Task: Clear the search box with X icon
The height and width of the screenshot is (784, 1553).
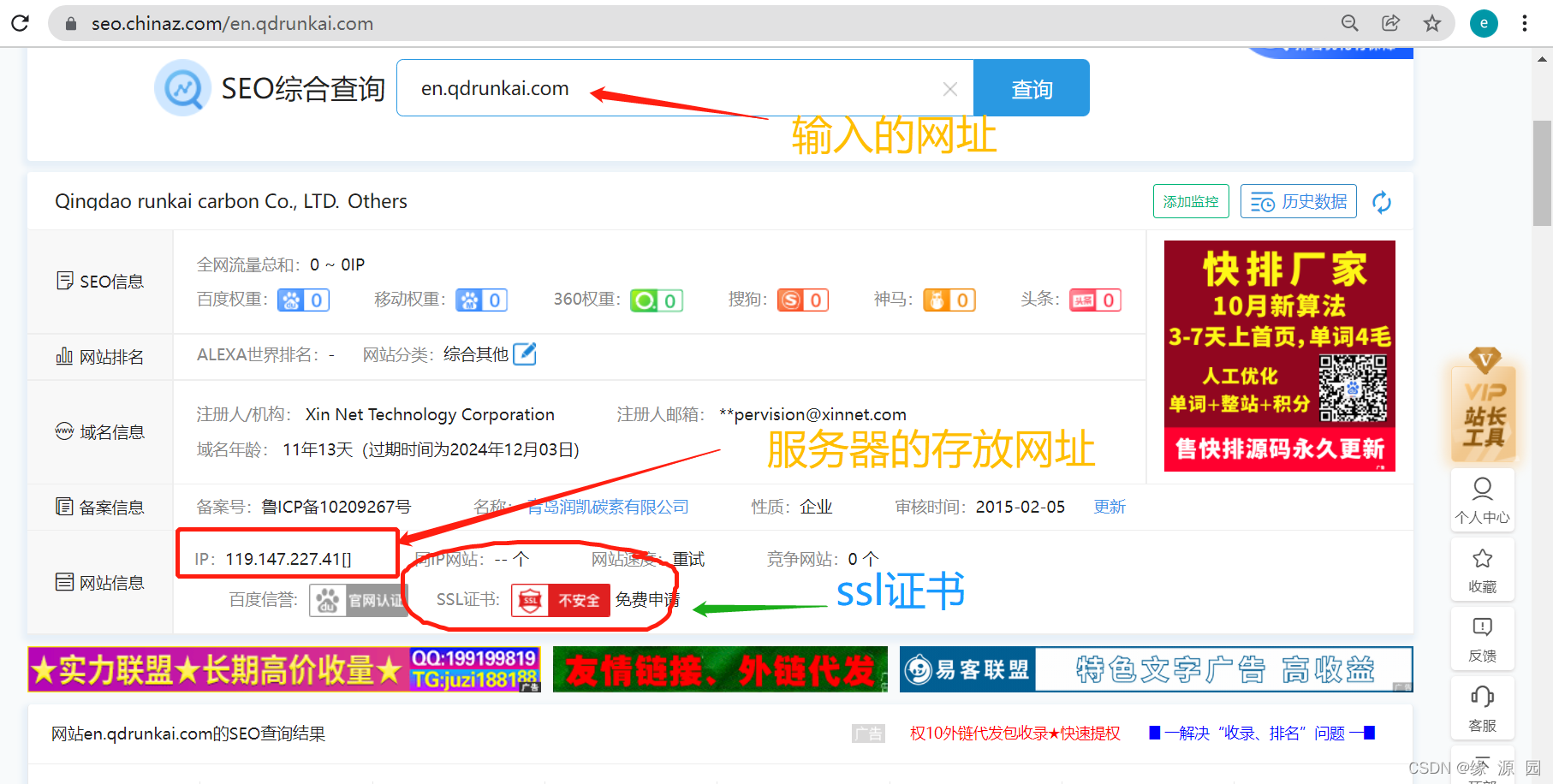Action: 949,89
